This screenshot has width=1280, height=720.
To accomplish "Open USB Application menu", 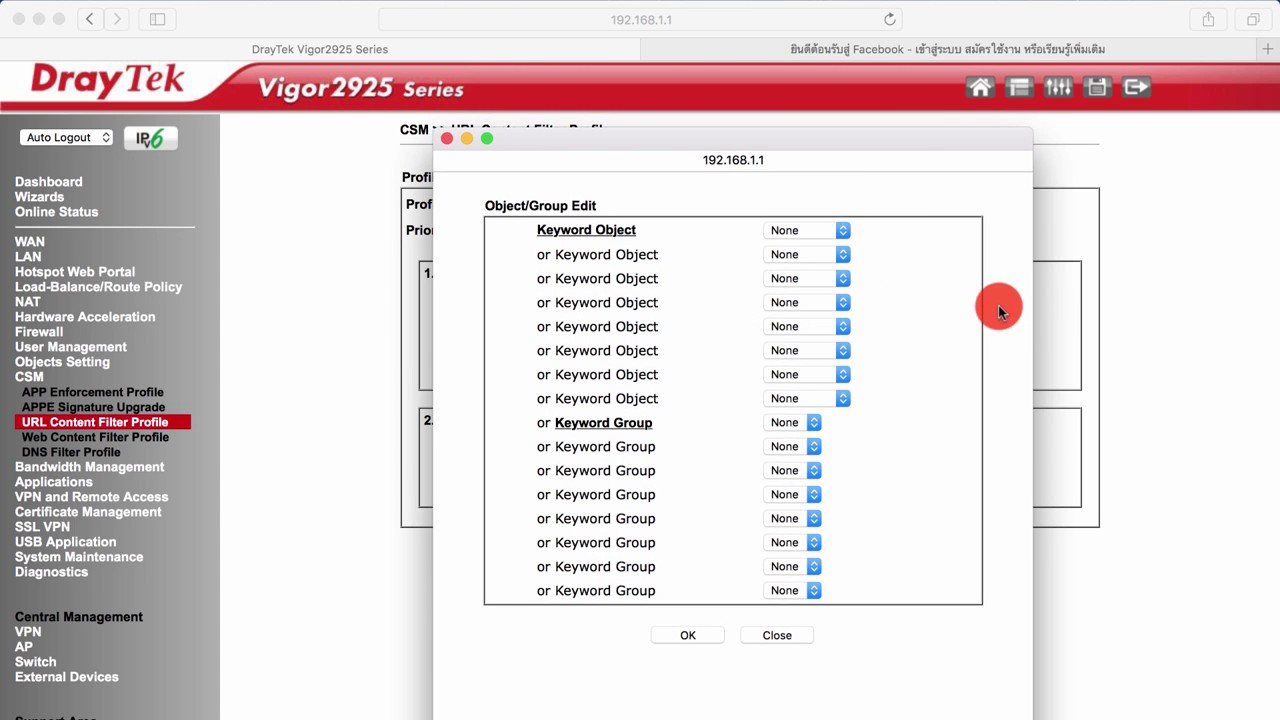I will [x=66, y=542].
